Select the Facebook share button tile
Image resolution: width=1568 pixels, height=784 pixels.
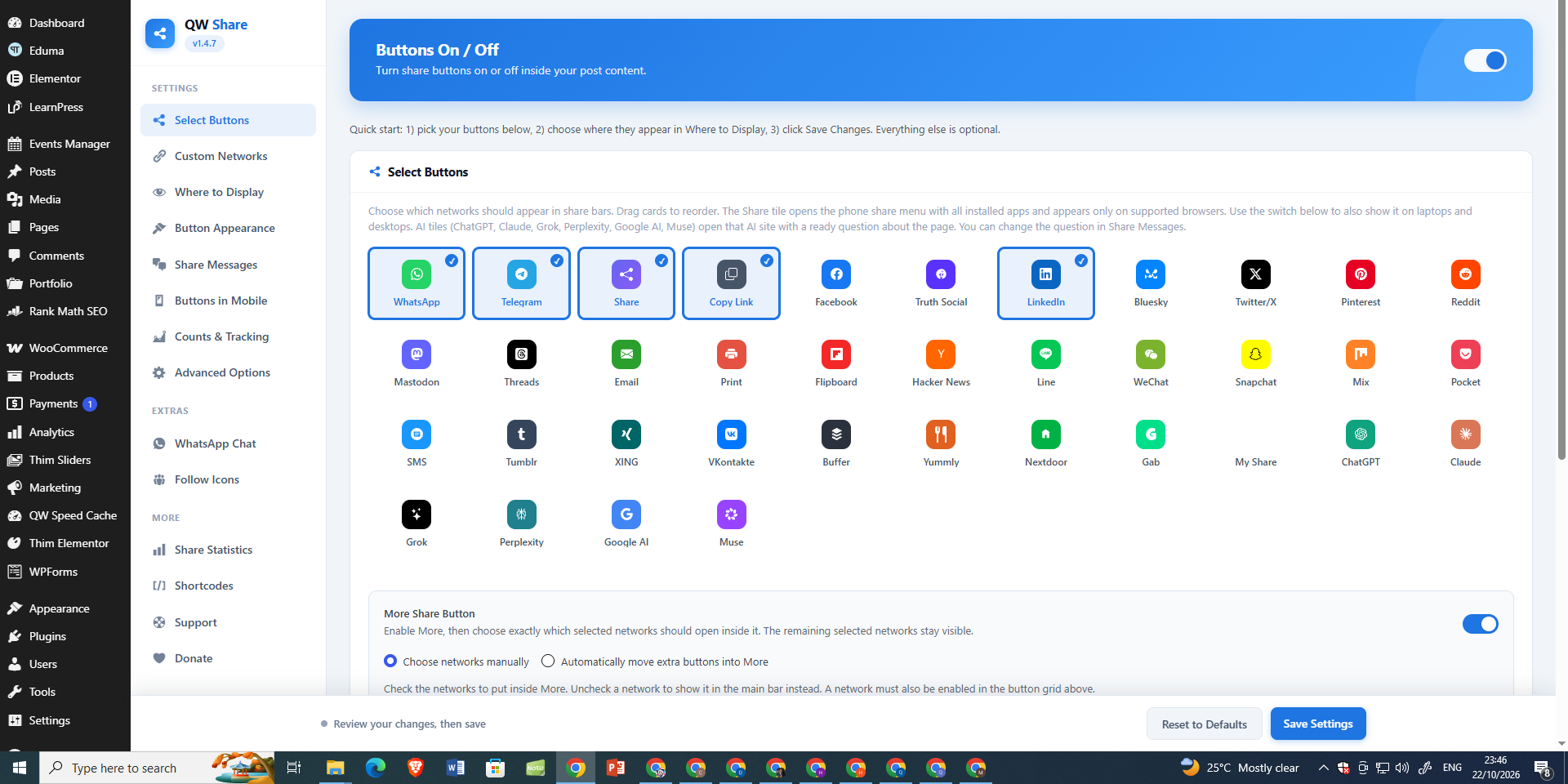[836, 283]
